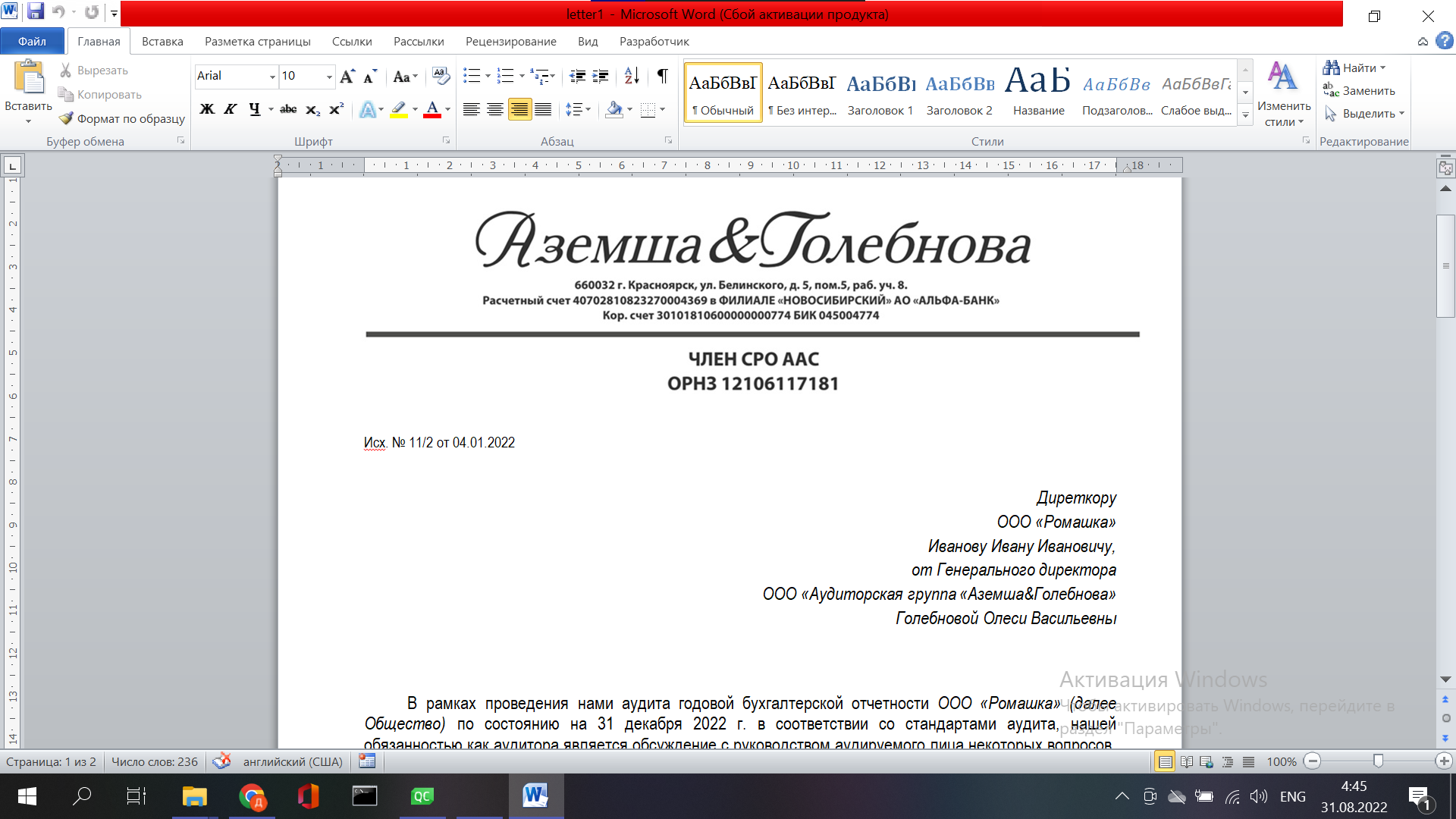Viewport: 1456px width, 819px height.
Task: Align text to the left
Action: pos(472,110)
